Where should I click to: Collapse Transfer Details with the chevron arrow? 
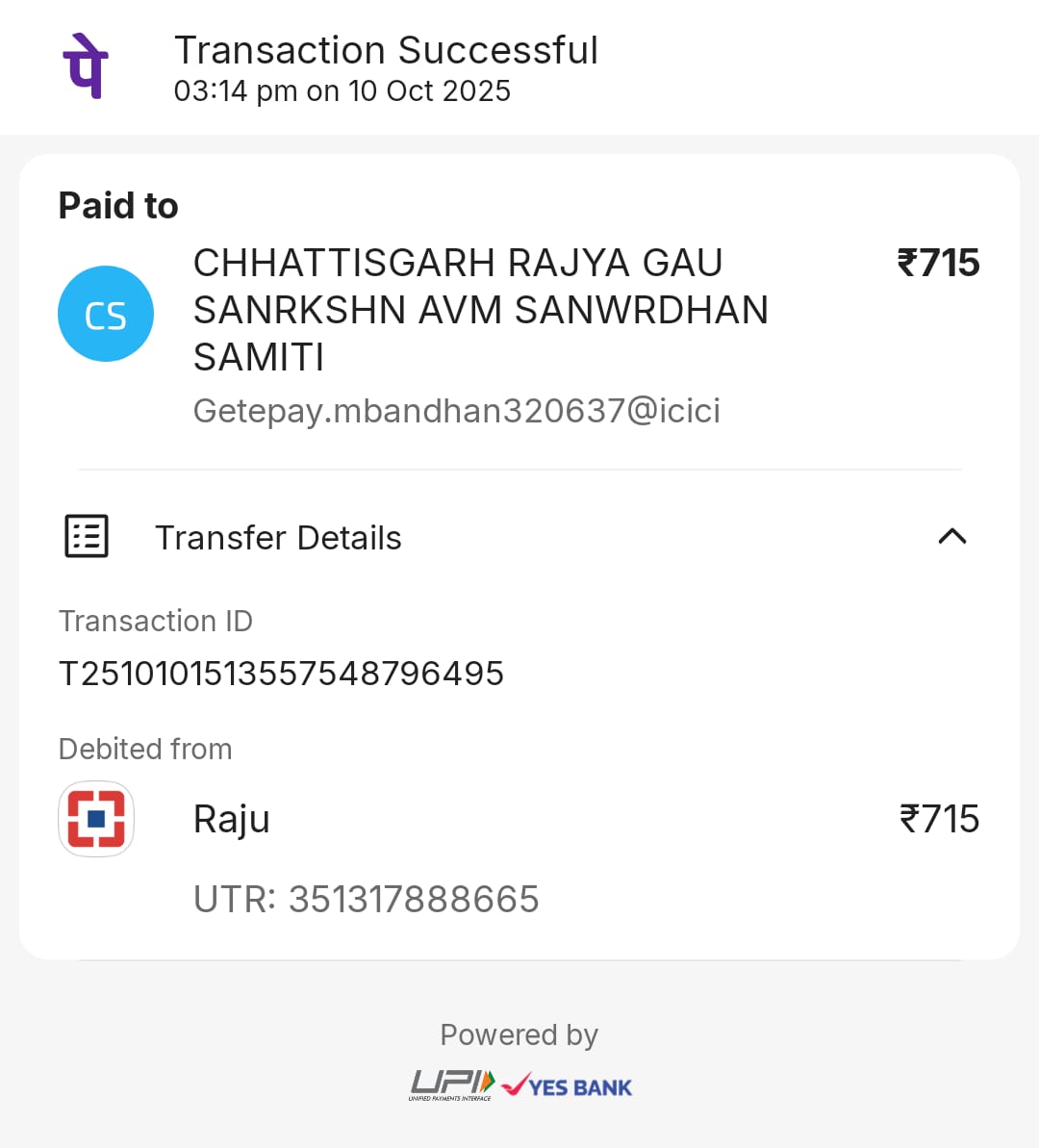(951, 536)
